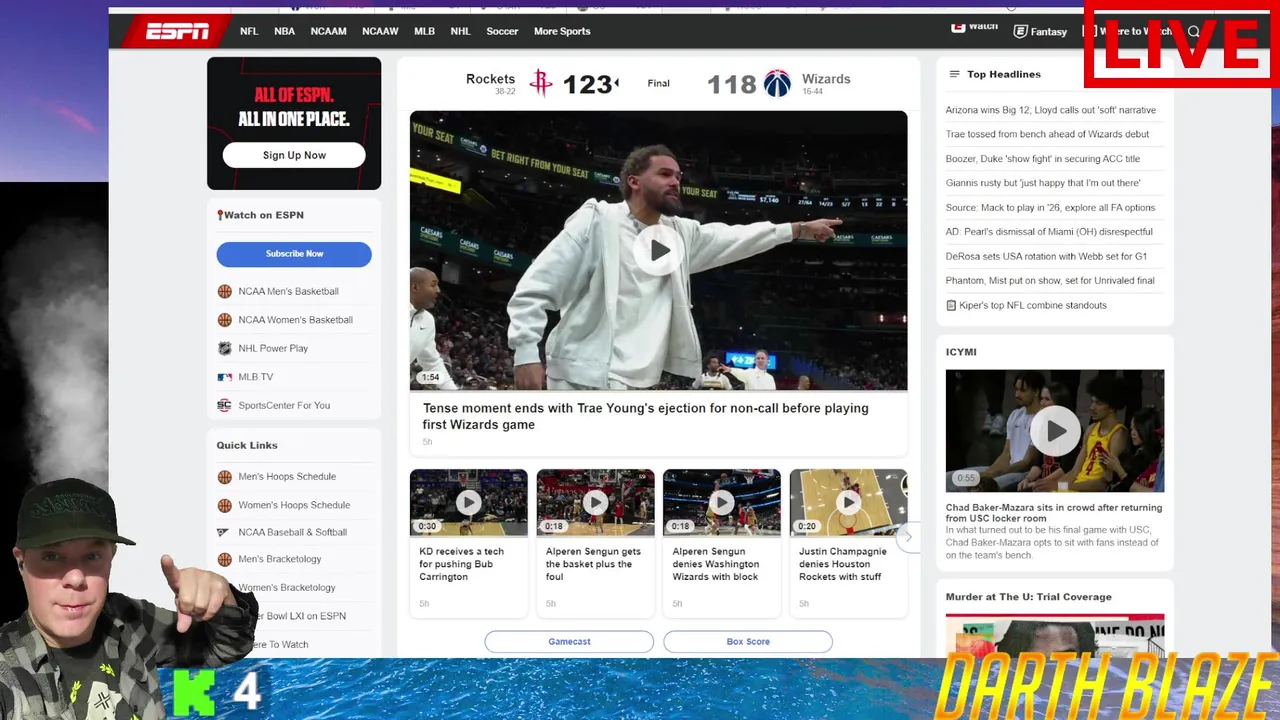This screenshot has width=1280, height=720.
Task: Play Justin Champagnie denies Rockets clip
Action: (x=848, y=502)
